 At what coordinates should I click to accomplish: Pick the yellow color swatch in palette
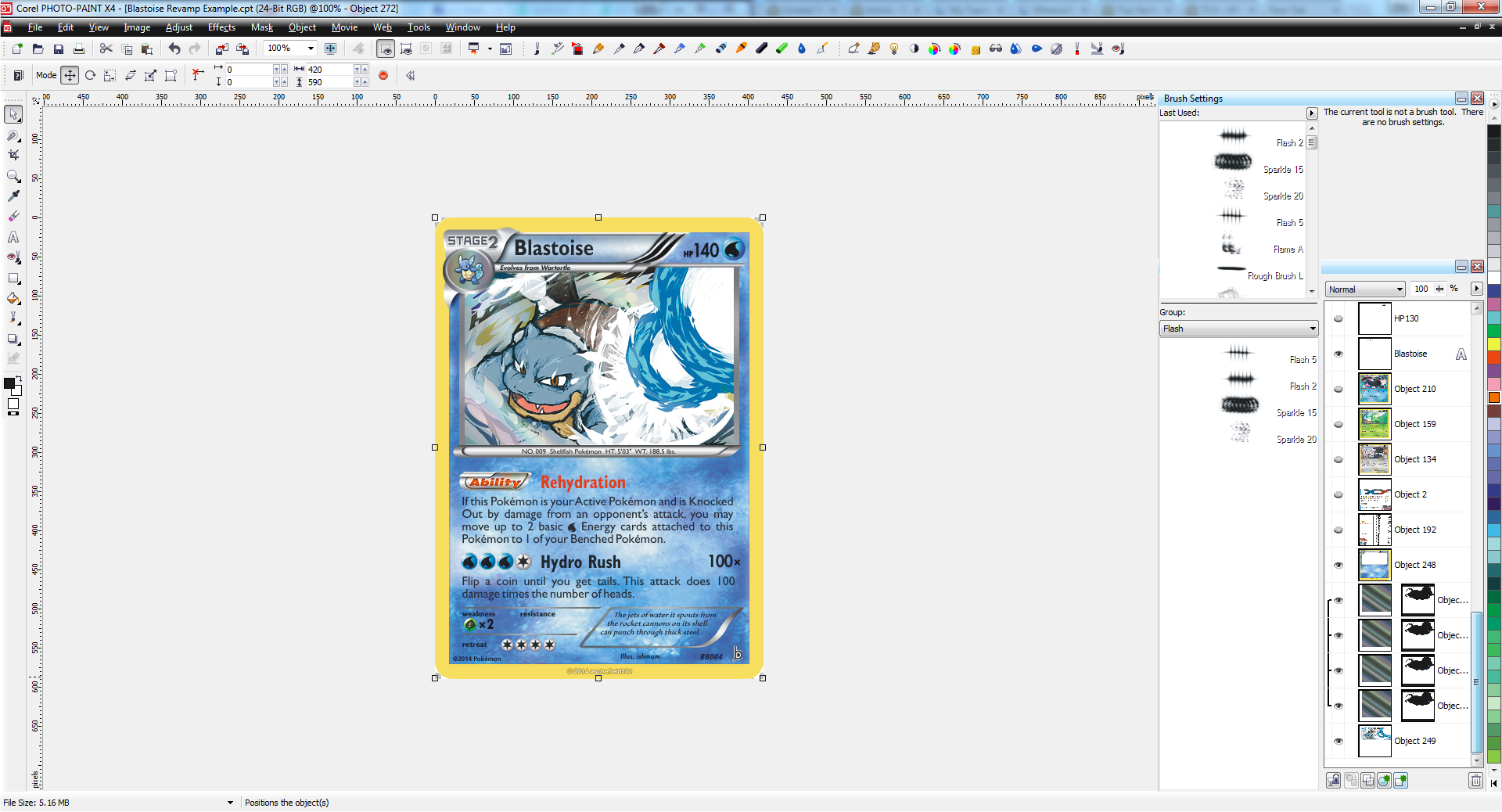(x=1494, y=344)
